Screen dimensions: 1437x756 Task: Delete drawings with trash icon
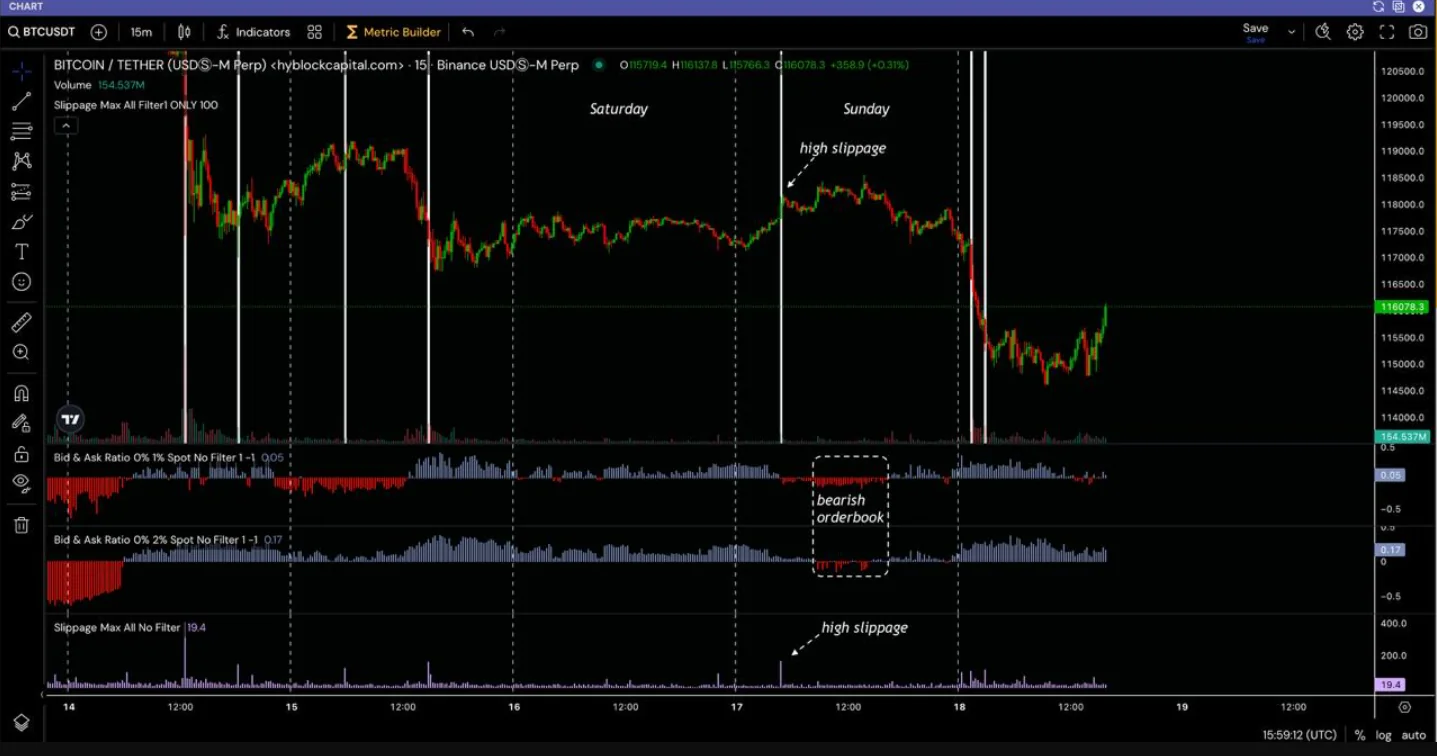click(21, 525)
